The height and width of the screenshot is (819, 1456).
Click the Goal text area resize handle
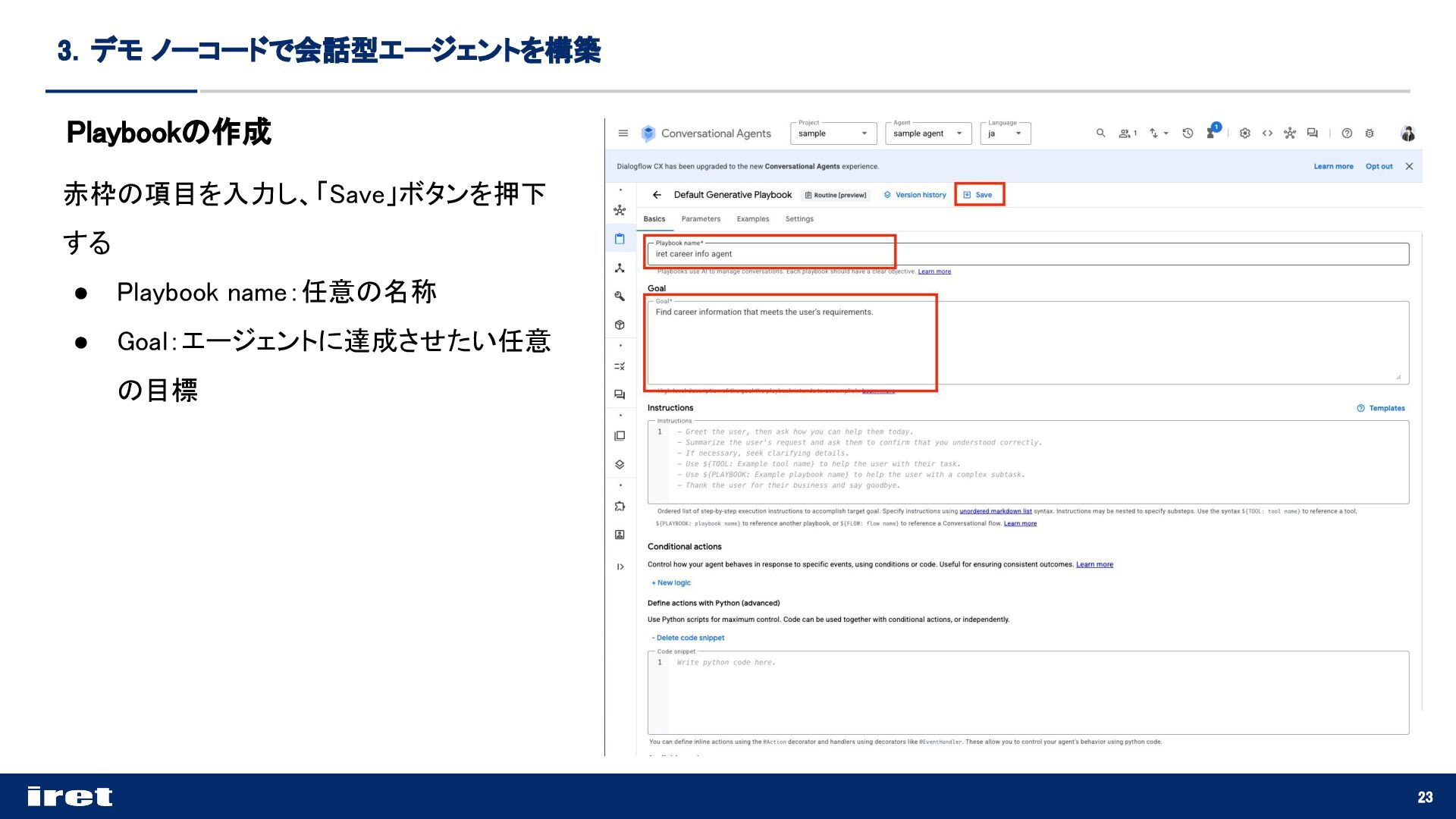(x=1399, y=377)
